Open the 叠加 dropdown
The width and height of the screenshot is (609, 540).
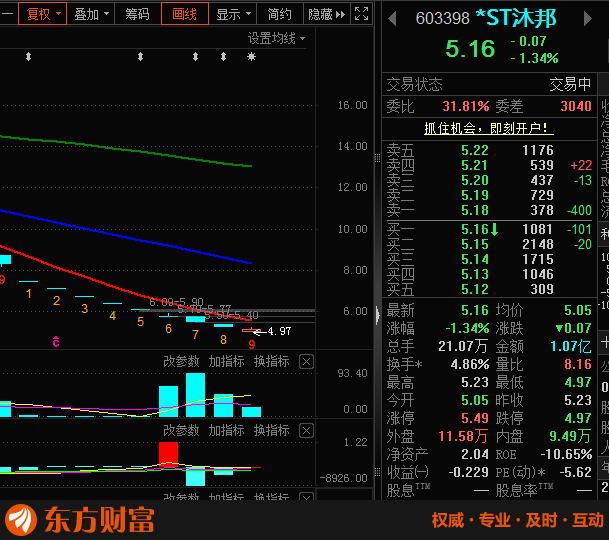point(91,14)
